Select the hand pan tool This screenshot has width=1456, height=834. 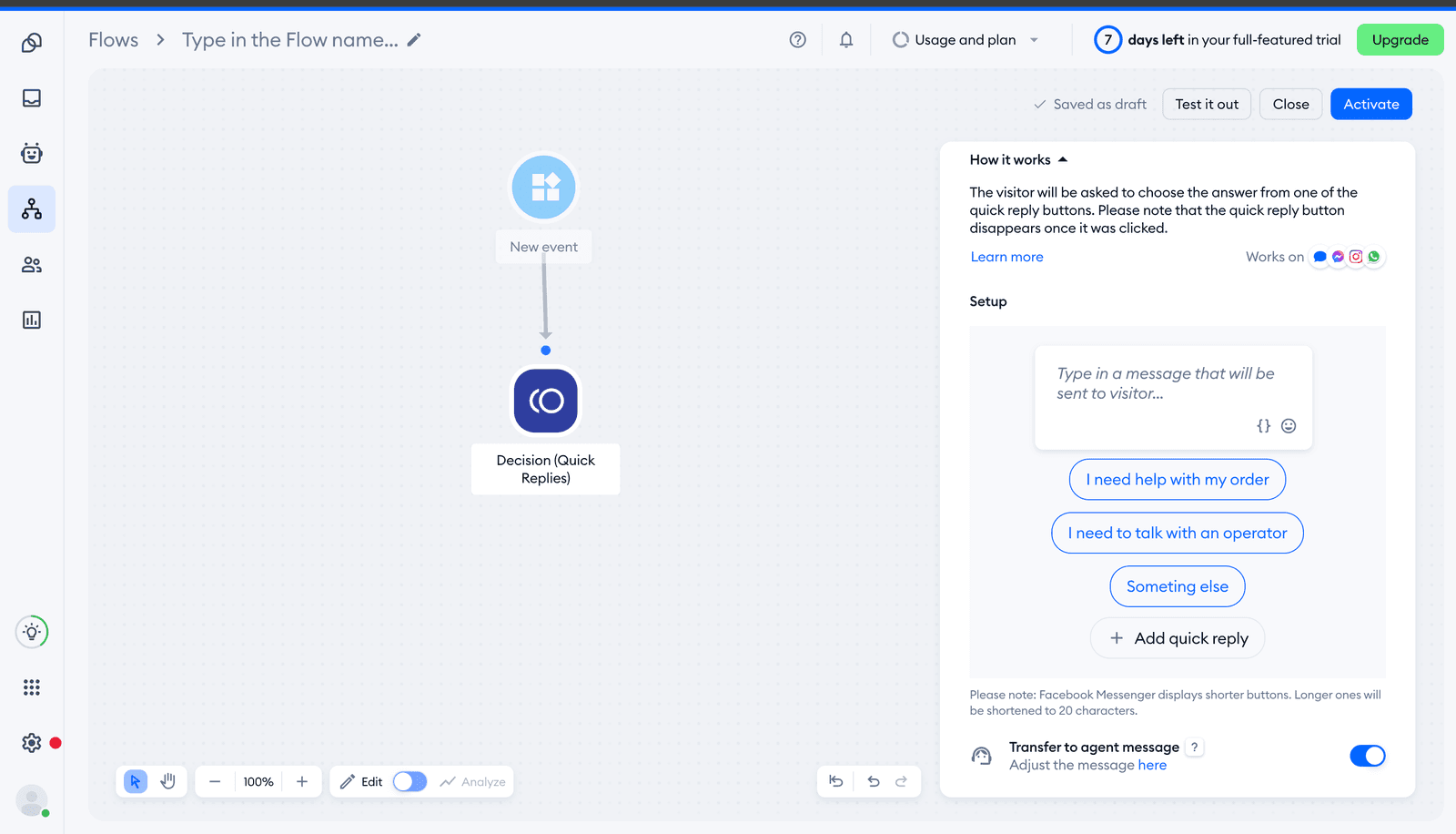(168, 781)
